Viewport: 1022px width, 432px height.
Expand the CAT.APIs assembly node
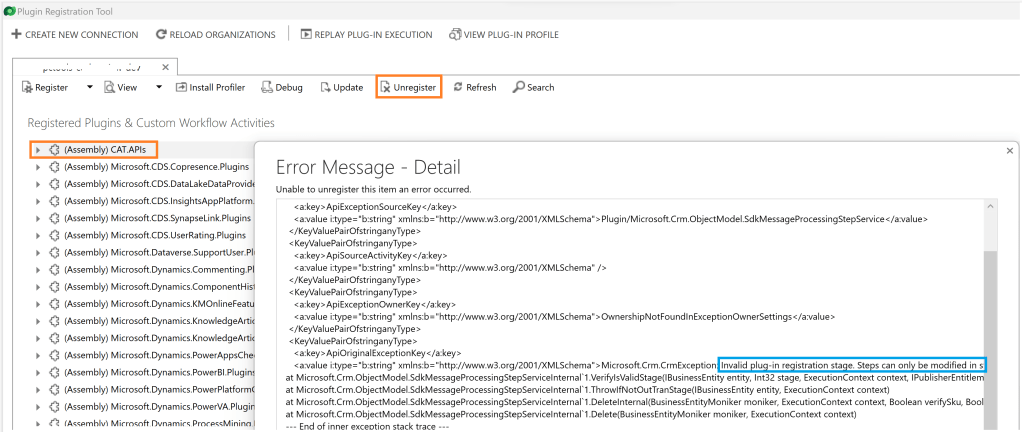(38, 150)
